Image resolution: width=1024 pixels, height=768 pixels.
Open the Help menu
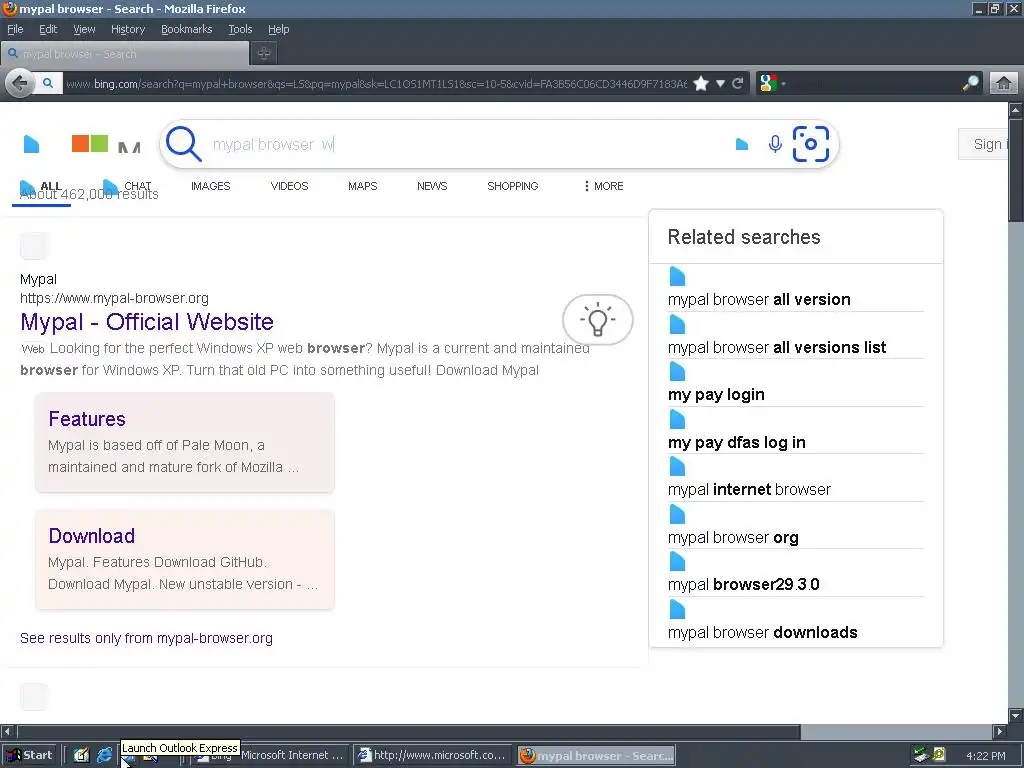pos(278,29)
